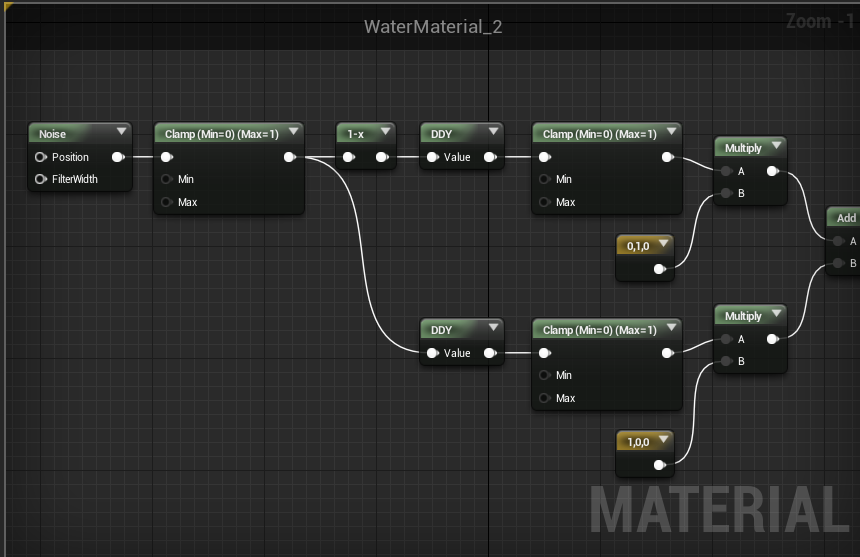Collapse the 1-x node arrow
Viewport: 860px width, 557px height.
tap(385, 132)
